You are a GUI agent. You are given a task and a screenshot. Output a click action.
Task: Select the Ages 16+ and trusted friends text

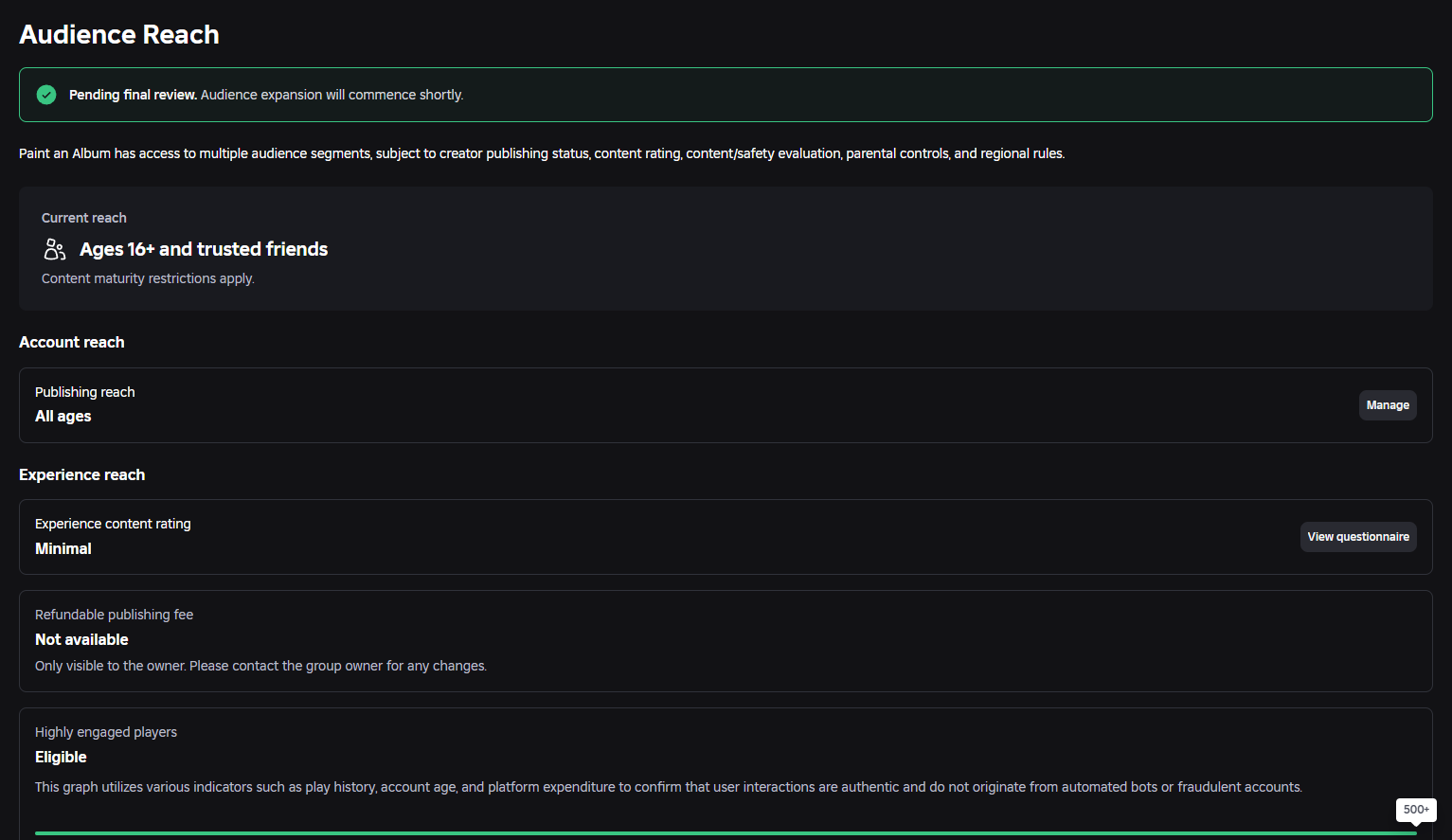[x=204, y=249]
